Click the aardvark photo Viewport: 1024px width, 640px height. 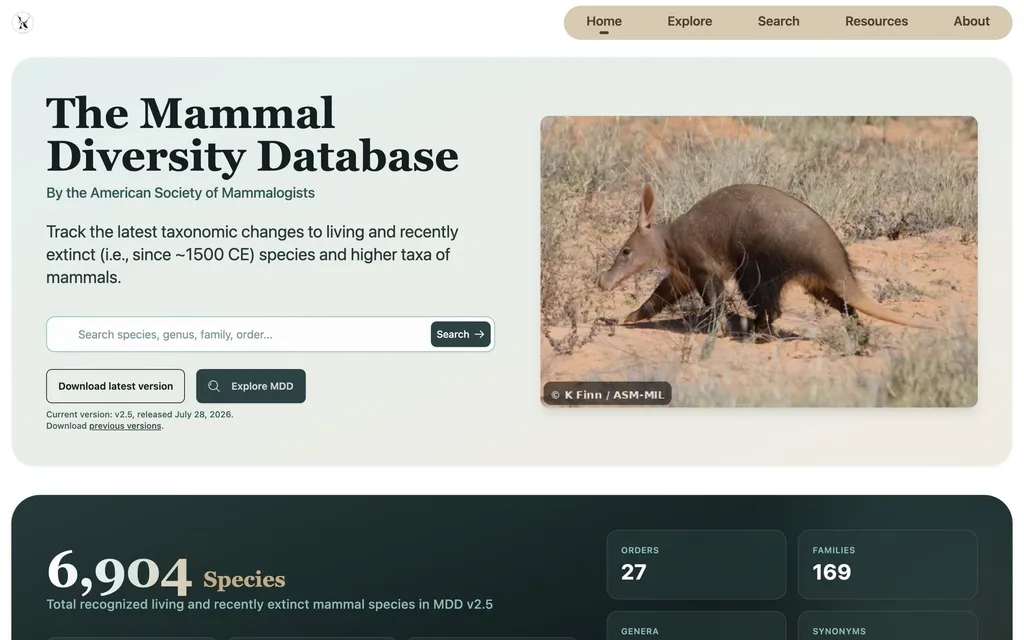[x=759, y=262]
